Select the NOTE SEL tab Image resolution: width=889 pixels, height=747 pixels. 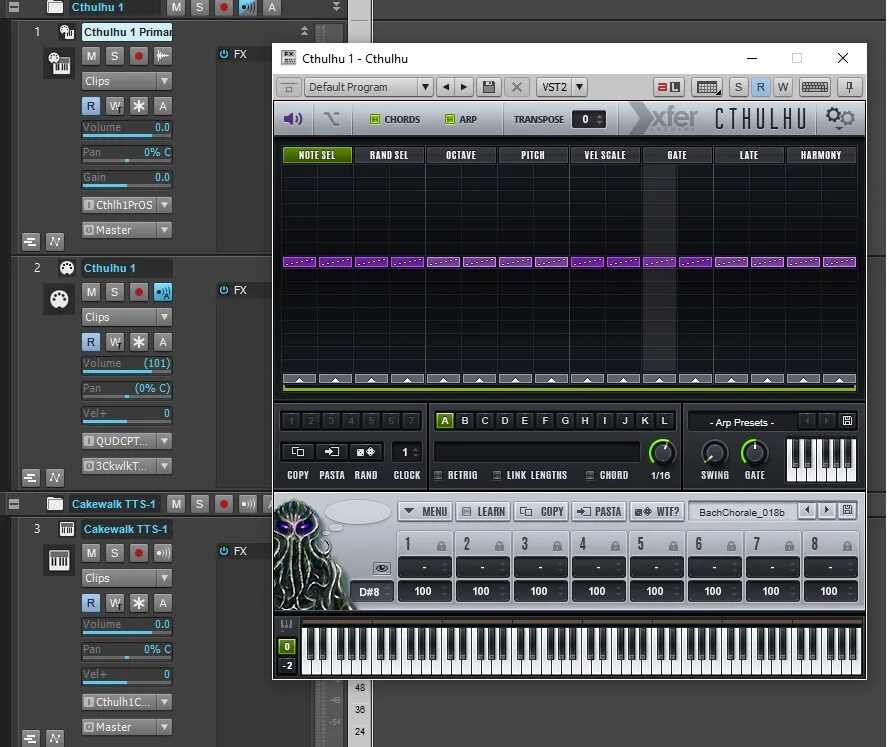(x=317, y=155)
